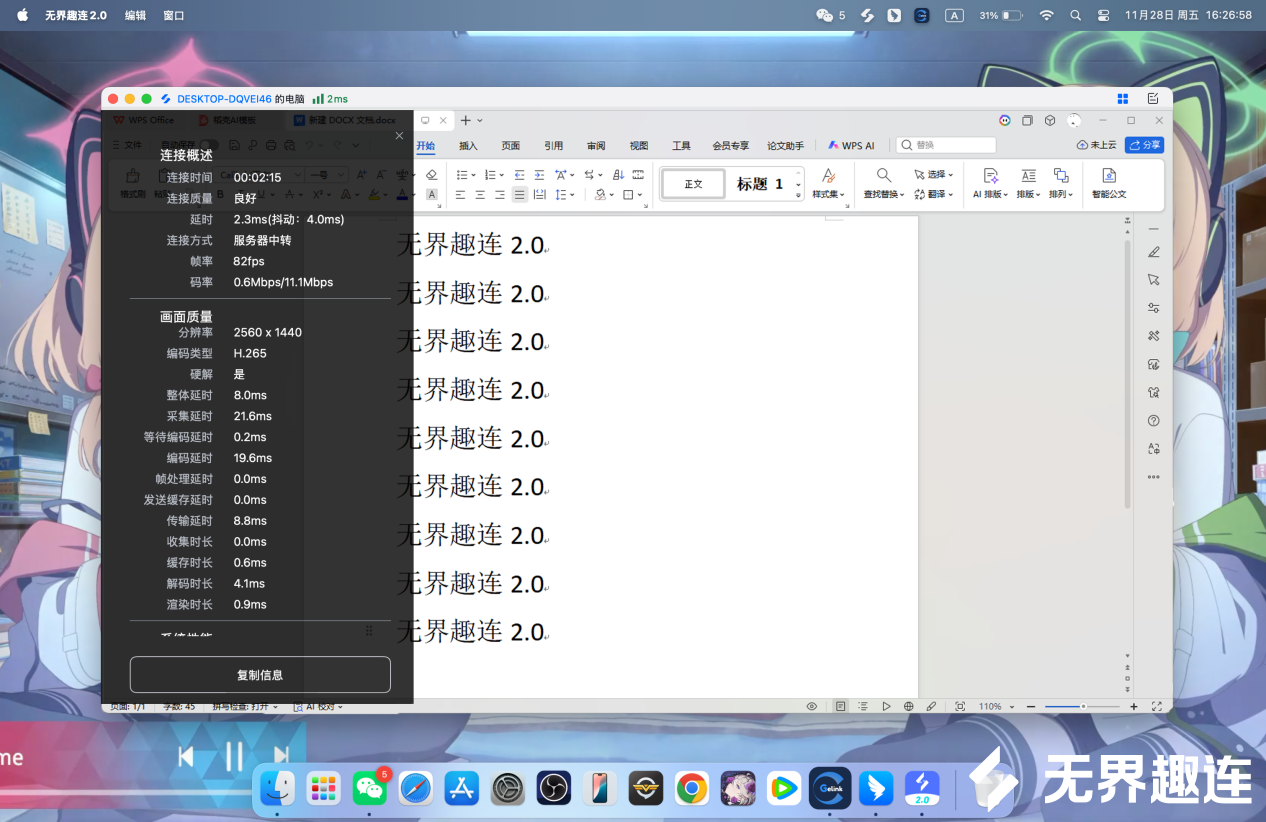Switch to the 引用 ribbon tab
The image size is (1266, 822).
pyautogui.click(x=554, y=146)
